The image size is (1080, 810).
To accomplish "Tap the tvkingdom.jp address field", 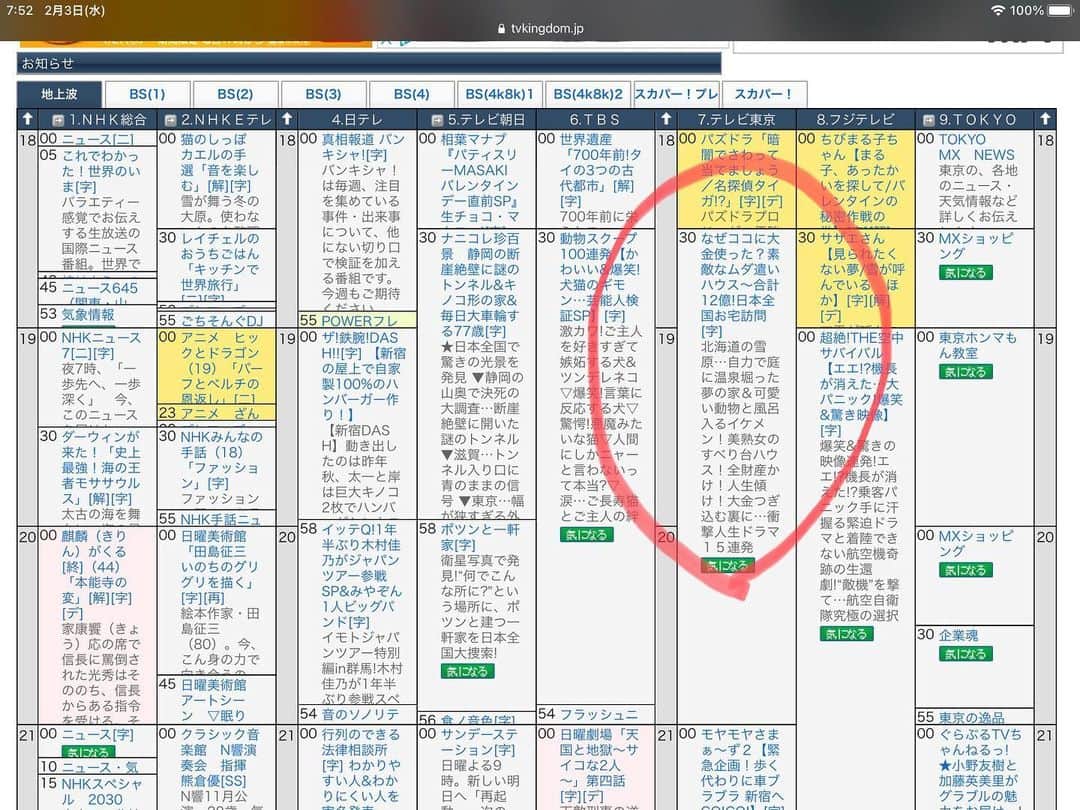I will click(x=540, y=29).
